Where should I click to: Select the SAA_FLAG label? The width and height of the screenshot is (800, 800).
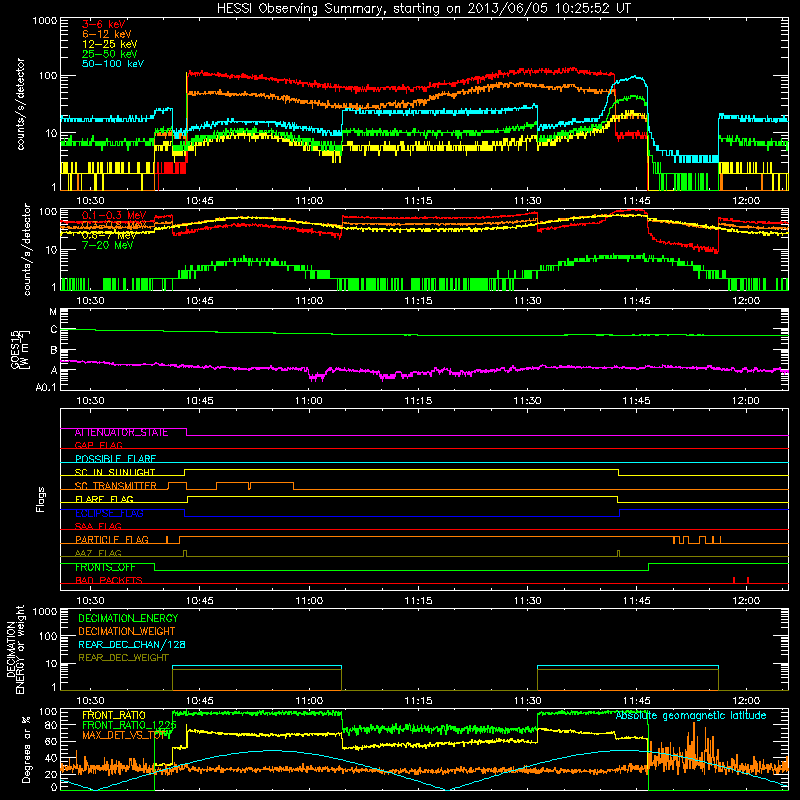[98, 526]
